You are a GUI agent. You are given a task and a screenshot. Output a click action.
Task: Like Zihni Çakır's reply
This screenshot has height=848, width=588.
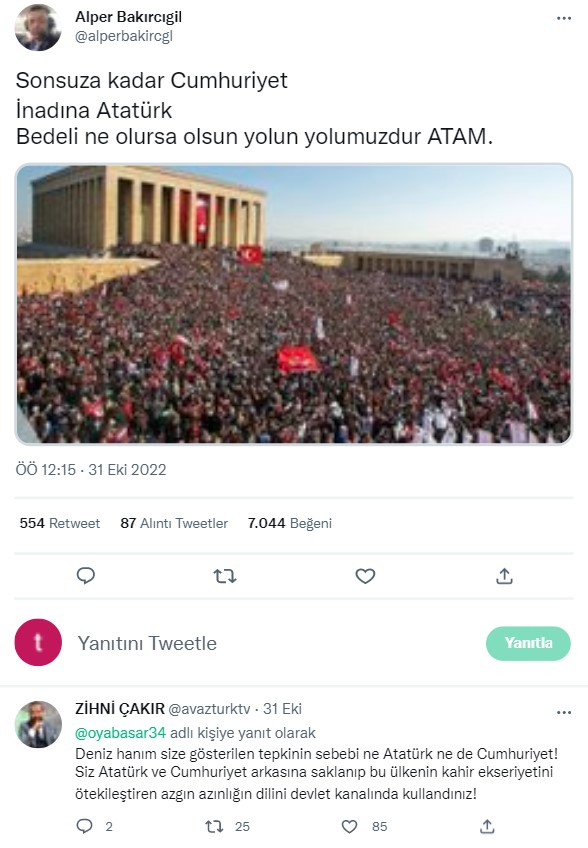[x=349, y=826]
